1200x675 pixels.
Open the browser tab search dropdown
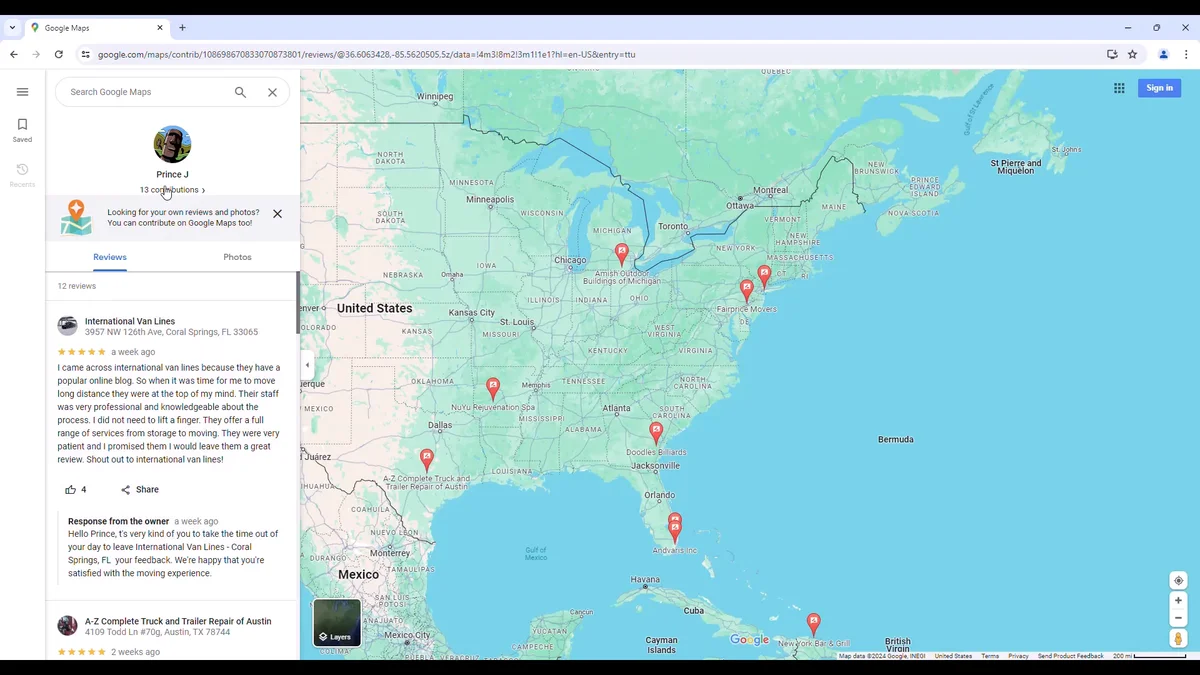(12, 28)
